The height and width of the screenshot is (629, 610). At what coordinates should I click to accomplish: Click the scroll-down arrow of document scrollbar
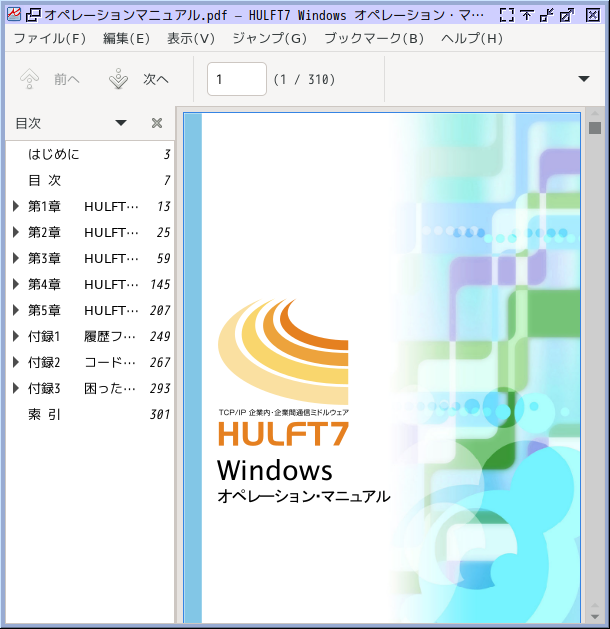(x=595, y=617)
